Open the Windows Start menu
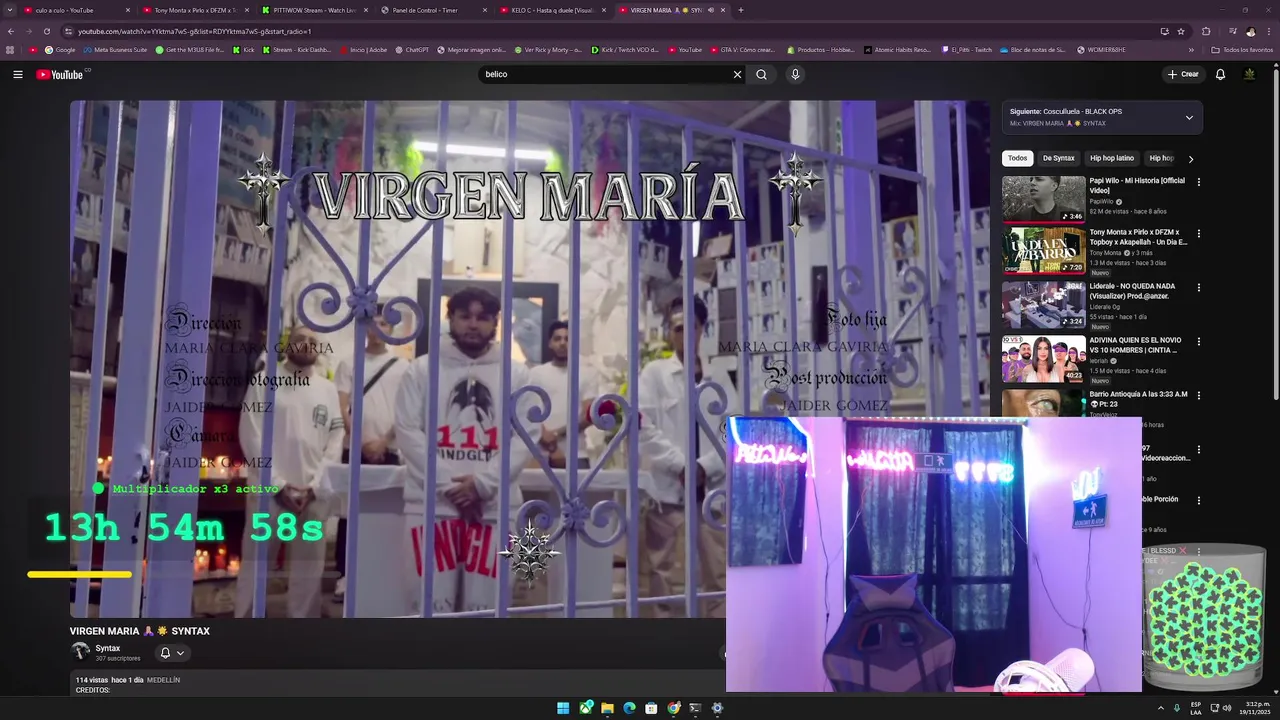The width and height of the screenshot is (1280, 720). (x=563, y=708)
